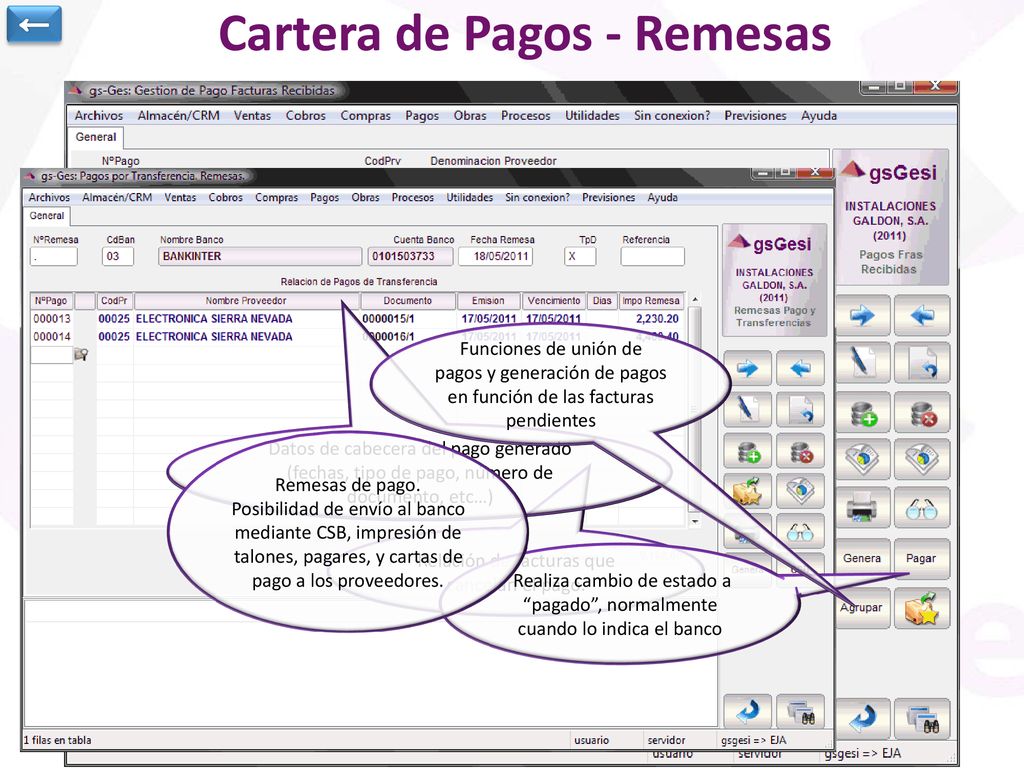Click the Cuenta Banco field 0101503733

click(410, 256)
